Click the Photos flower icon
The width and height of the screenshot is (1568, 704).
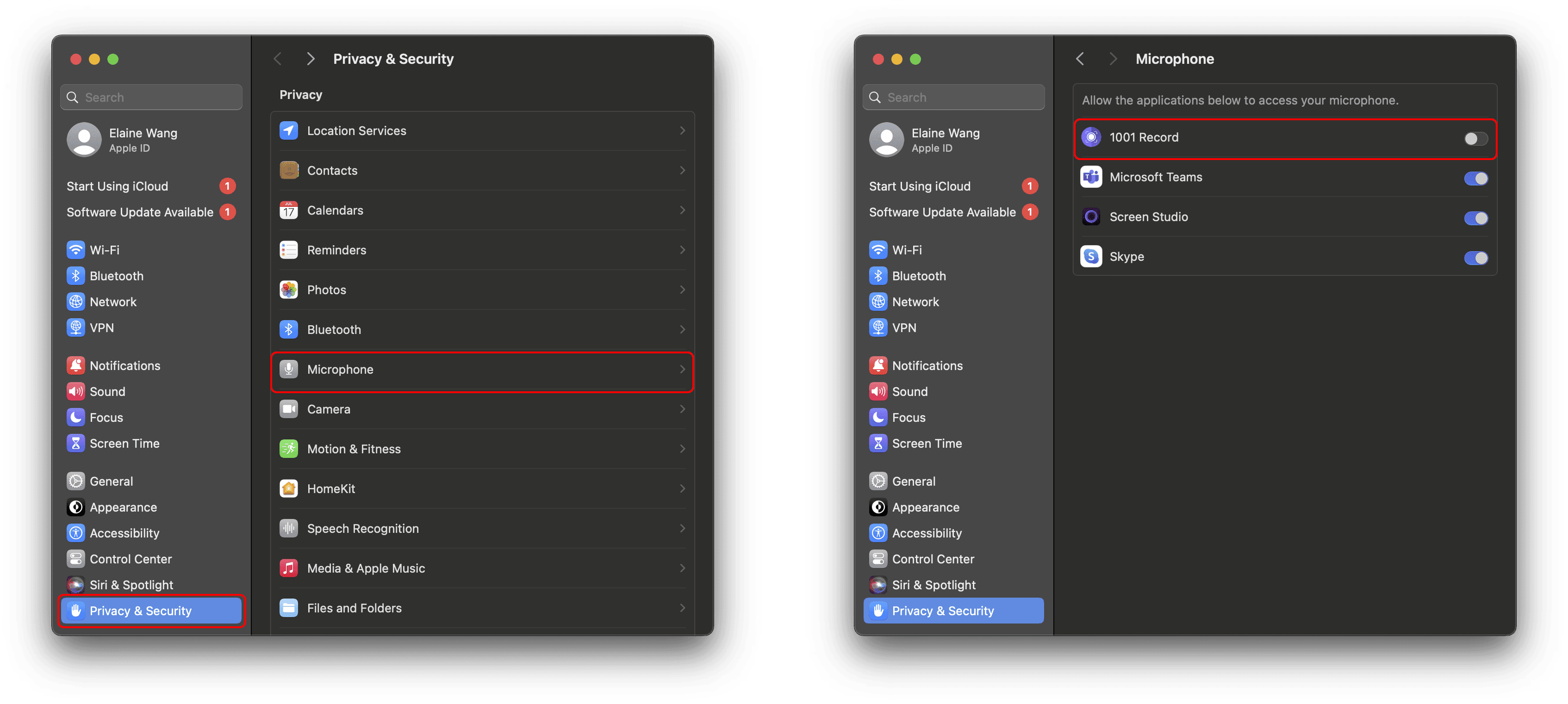(x=288, y=290)
